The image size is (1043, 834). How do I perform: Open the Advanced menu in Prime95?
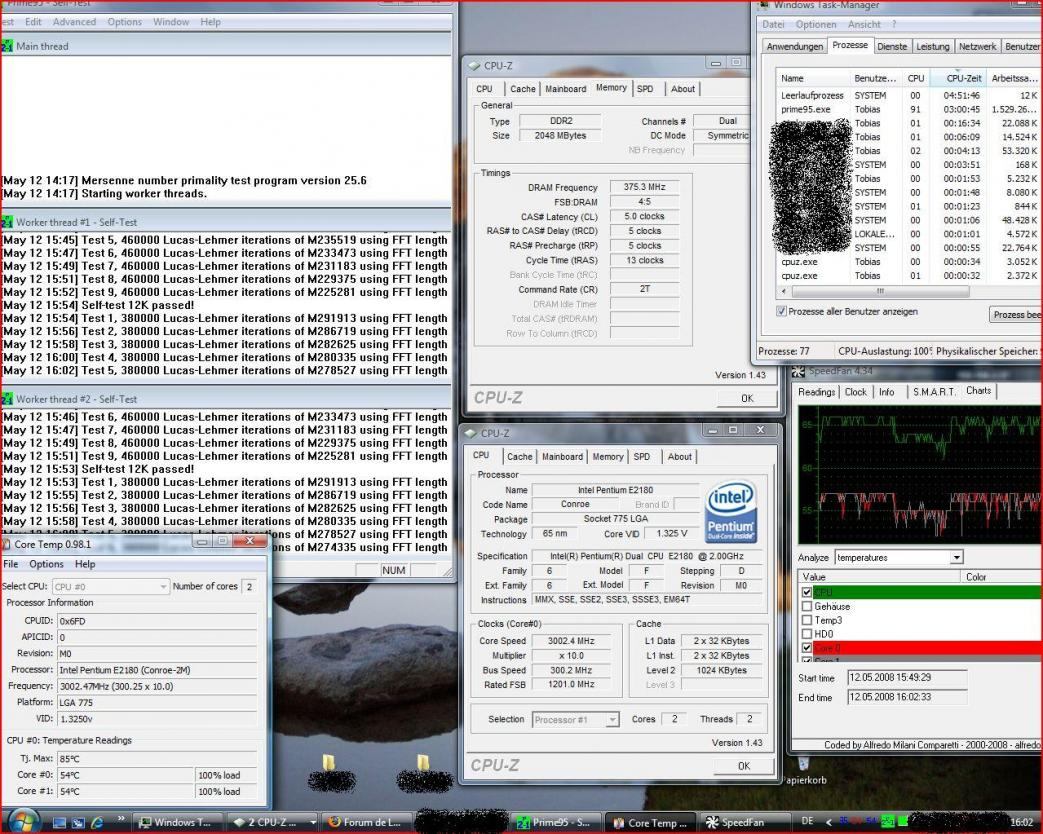coord(74,22)
